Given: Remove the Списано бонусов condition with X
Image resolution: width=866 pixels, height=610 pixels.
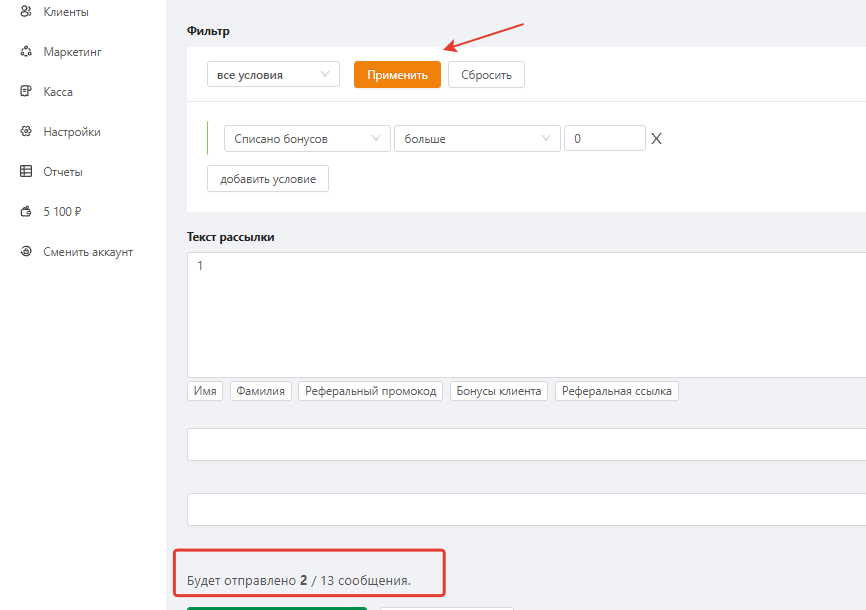Looking at the screenshot, I should tap(656, 139).
